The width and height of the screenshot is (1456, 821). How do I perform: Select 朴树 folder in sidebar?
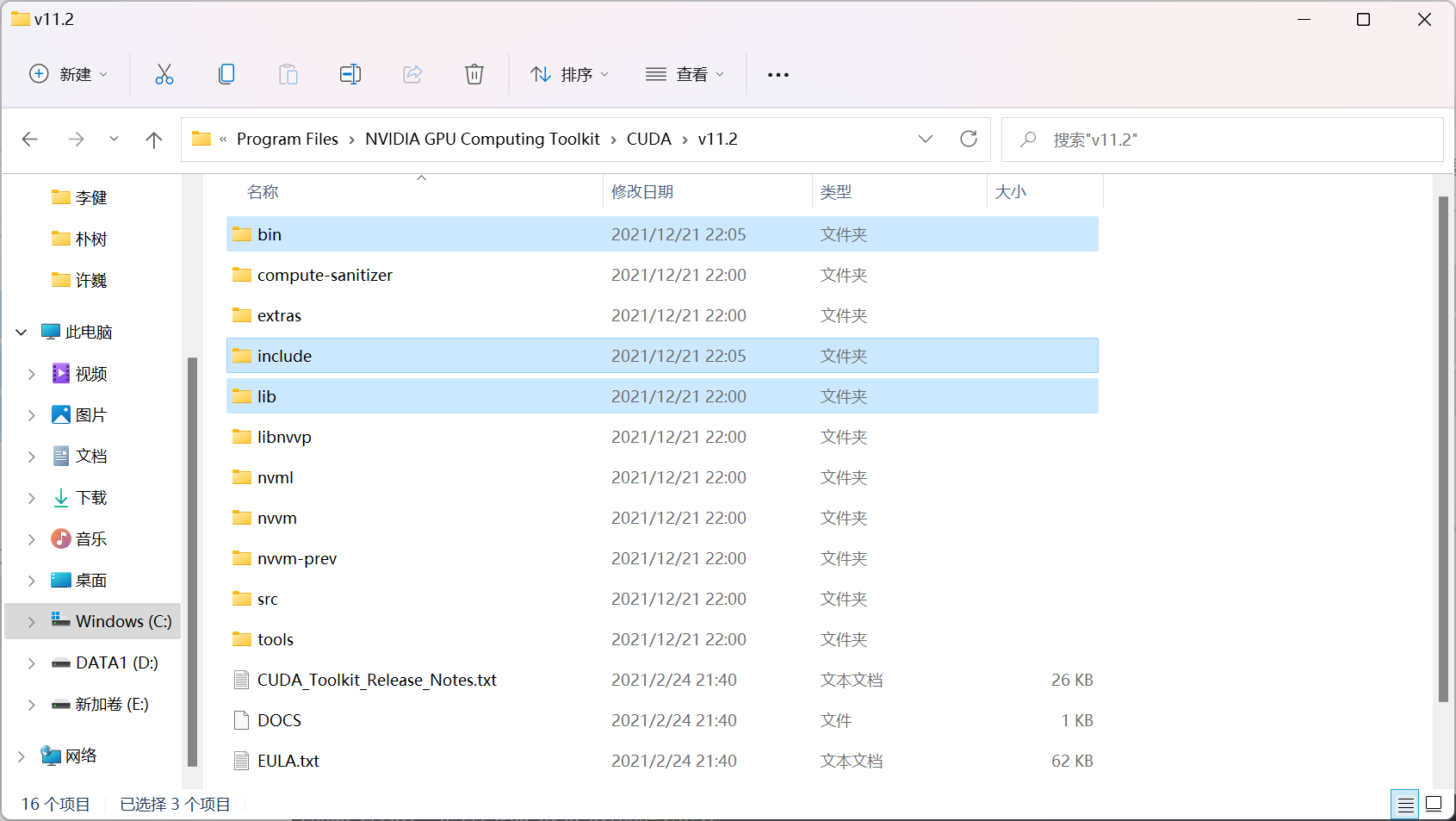pos(91,239)
